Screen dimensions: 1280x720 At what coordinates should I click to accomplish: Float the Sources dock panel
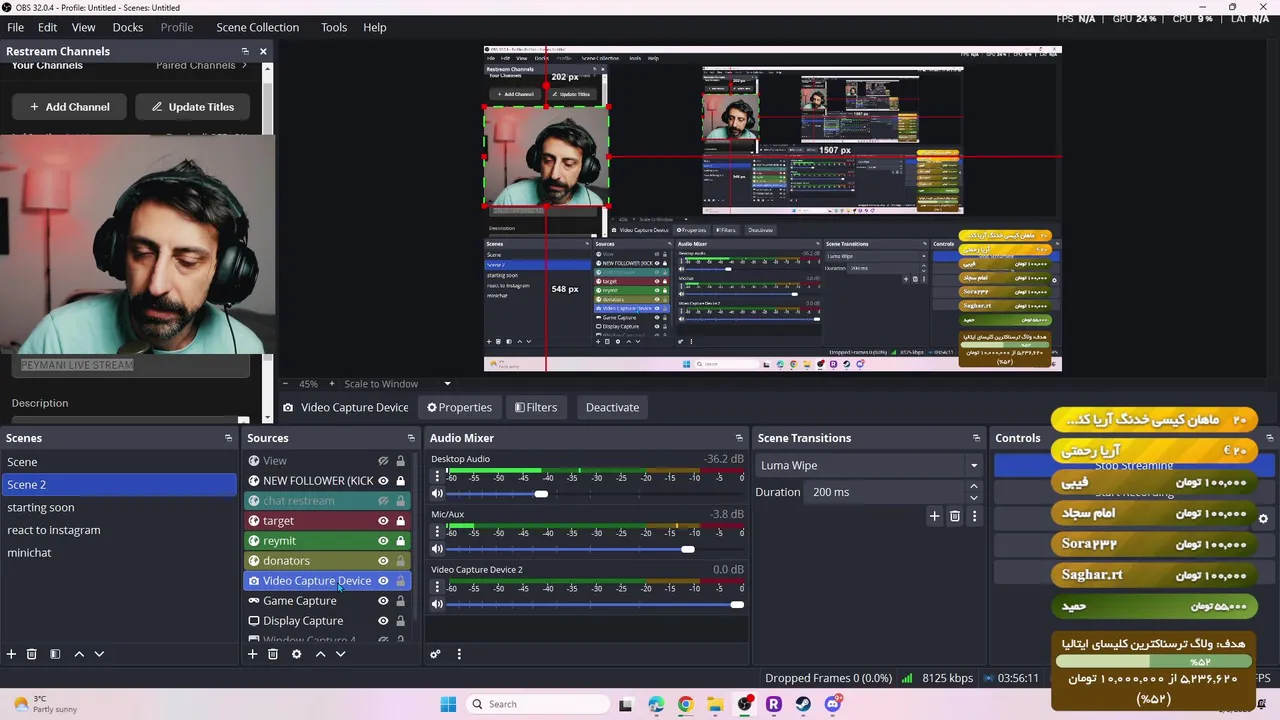(x=411, y=438)
